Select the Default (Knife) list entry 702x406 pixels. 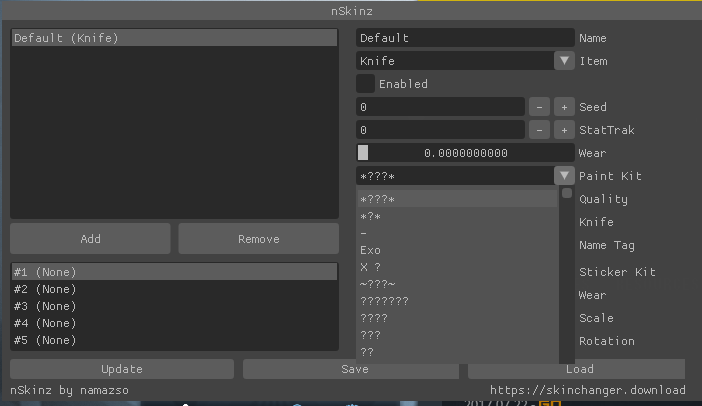coord(174,38)
